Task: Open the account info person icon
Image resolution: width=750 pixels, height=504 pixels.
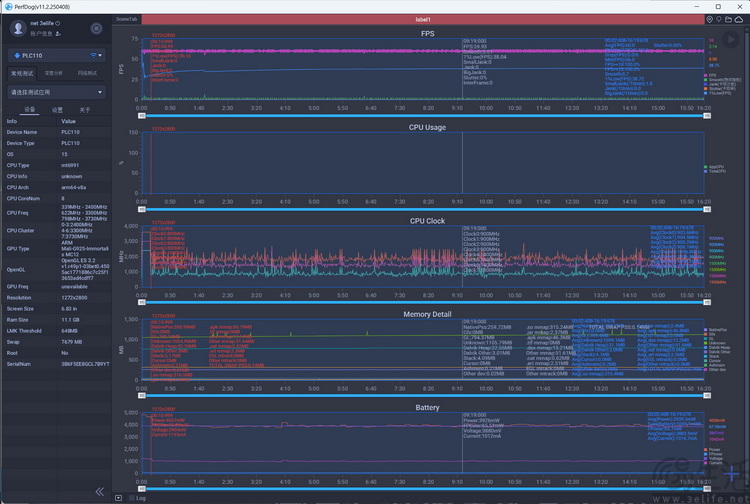Action: pos(58,33)
